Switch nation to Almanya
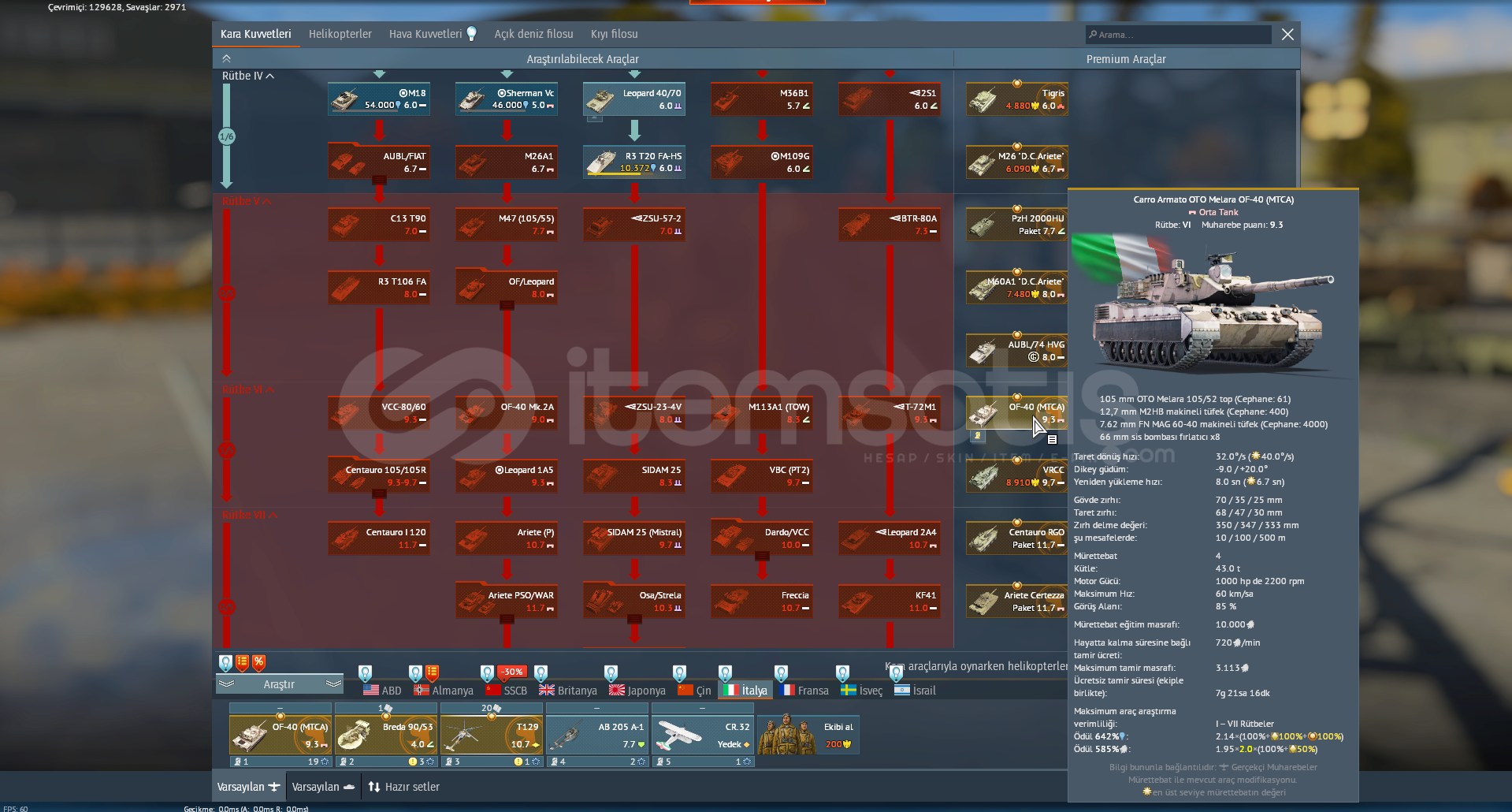 click(444, 690)
